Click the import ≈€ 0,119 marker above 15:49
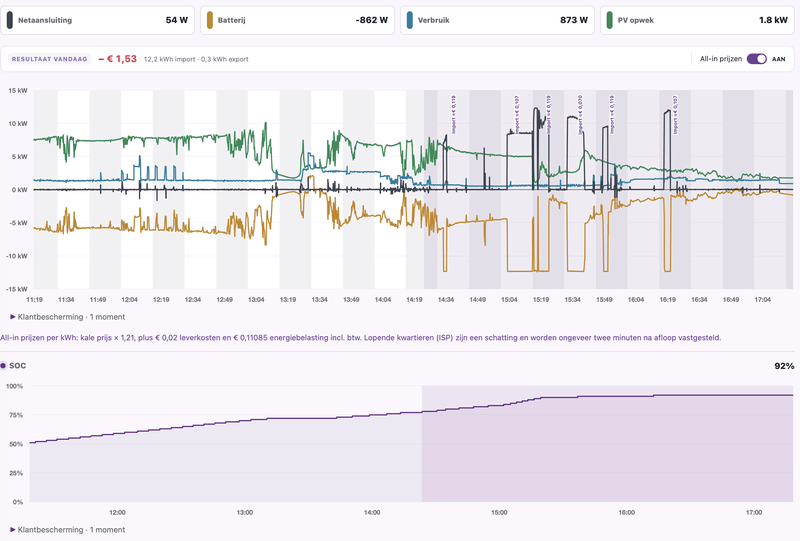Viewport: 800px width, 541px height. tap(612, 115)
